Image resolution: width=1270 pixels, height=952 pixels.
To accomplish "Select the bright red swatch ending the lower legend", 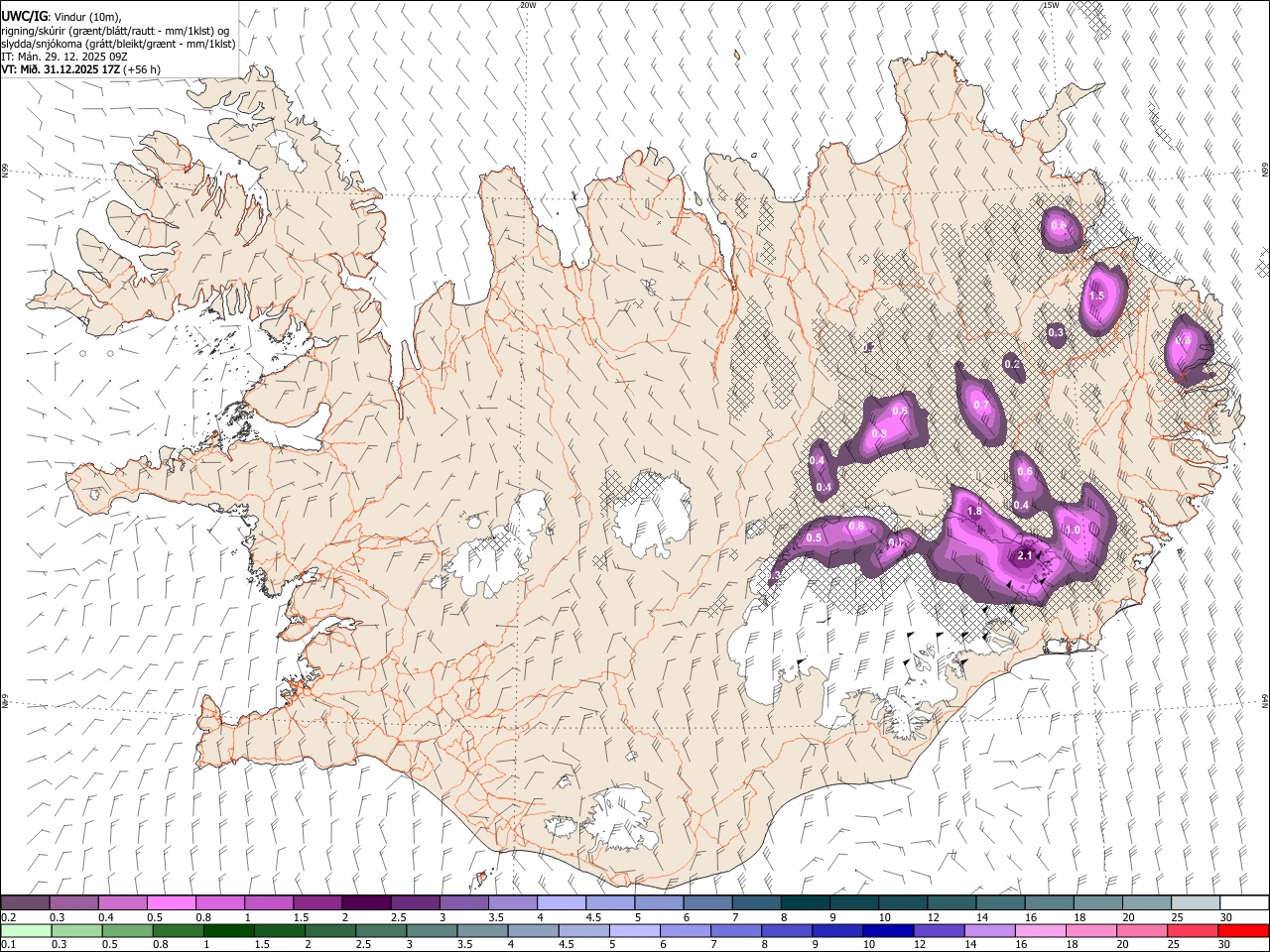I will (1243, 931).
